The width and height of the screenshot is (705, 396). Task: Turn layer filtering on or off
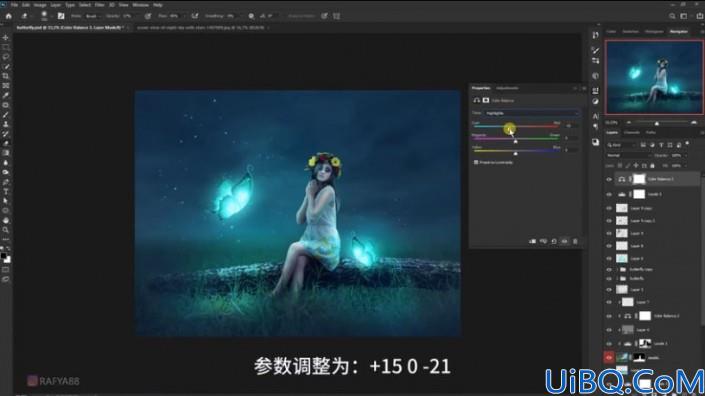coord(687,143)
